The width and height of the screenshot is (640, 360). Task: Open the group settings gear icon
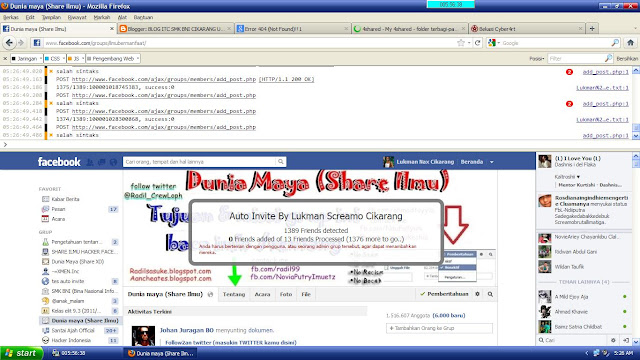[477, 294]
